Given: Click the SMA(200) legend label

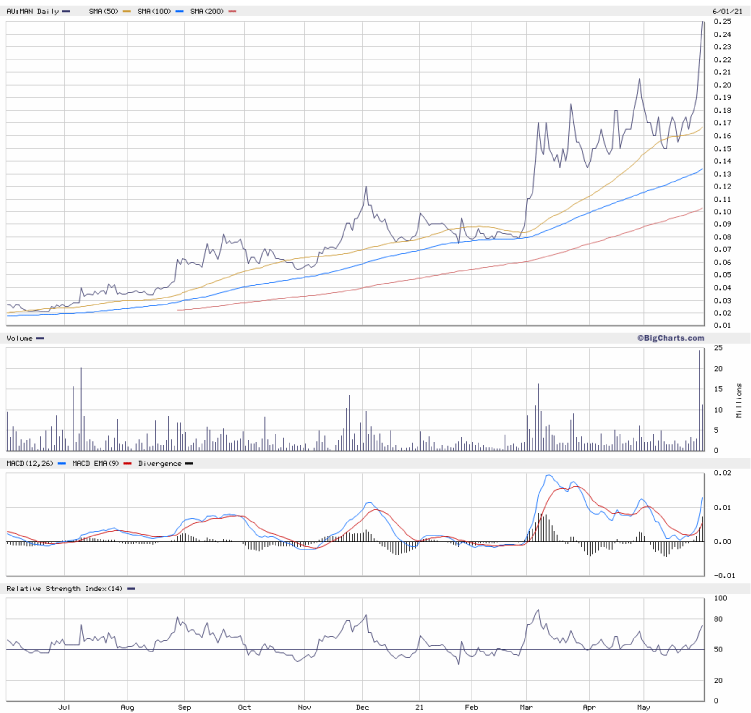Looking at the screenshot, I should click(x=209, y=11).
